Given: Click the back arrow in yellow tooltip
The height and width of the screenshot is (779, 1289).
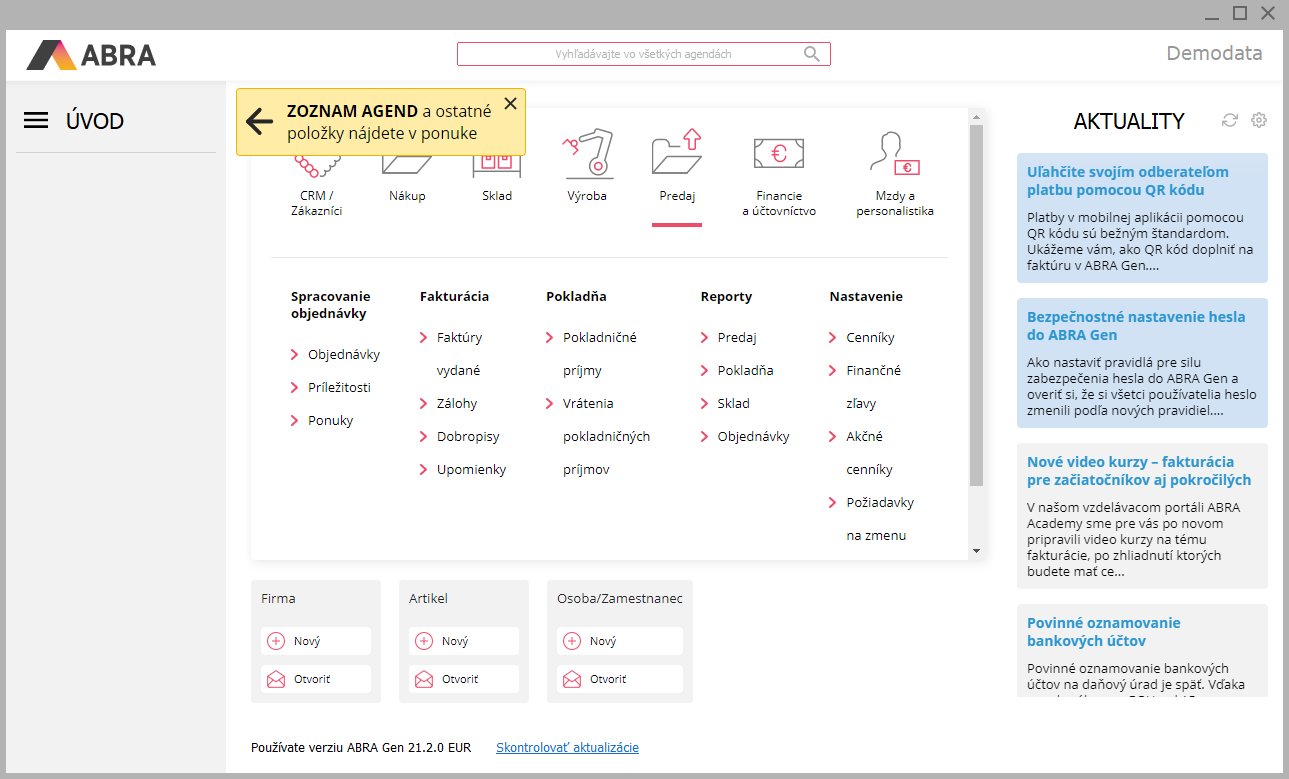Looking at the screenshot, I should pos(259,121).
